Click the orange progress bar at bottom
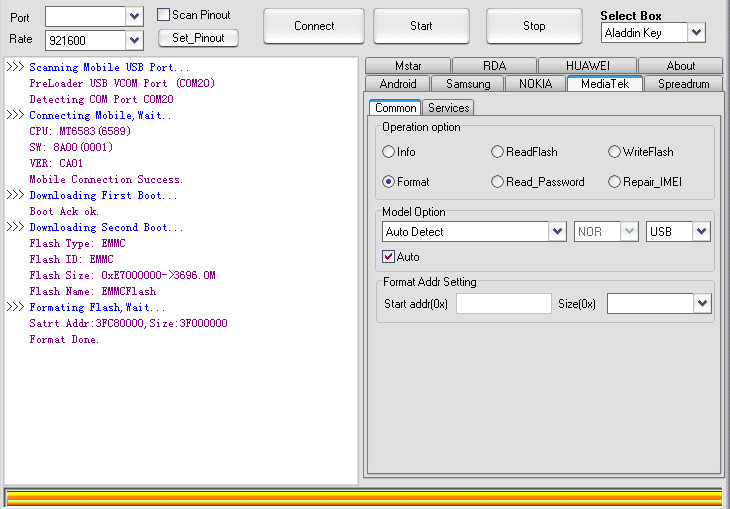Screen dimensions: 730x509 (x=364, y=497)
